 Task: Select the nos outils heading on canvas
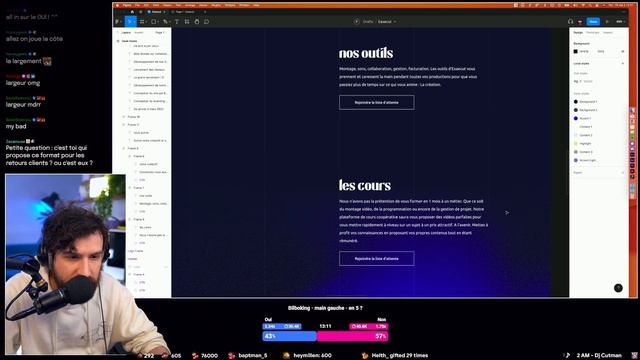click(366, 53)
